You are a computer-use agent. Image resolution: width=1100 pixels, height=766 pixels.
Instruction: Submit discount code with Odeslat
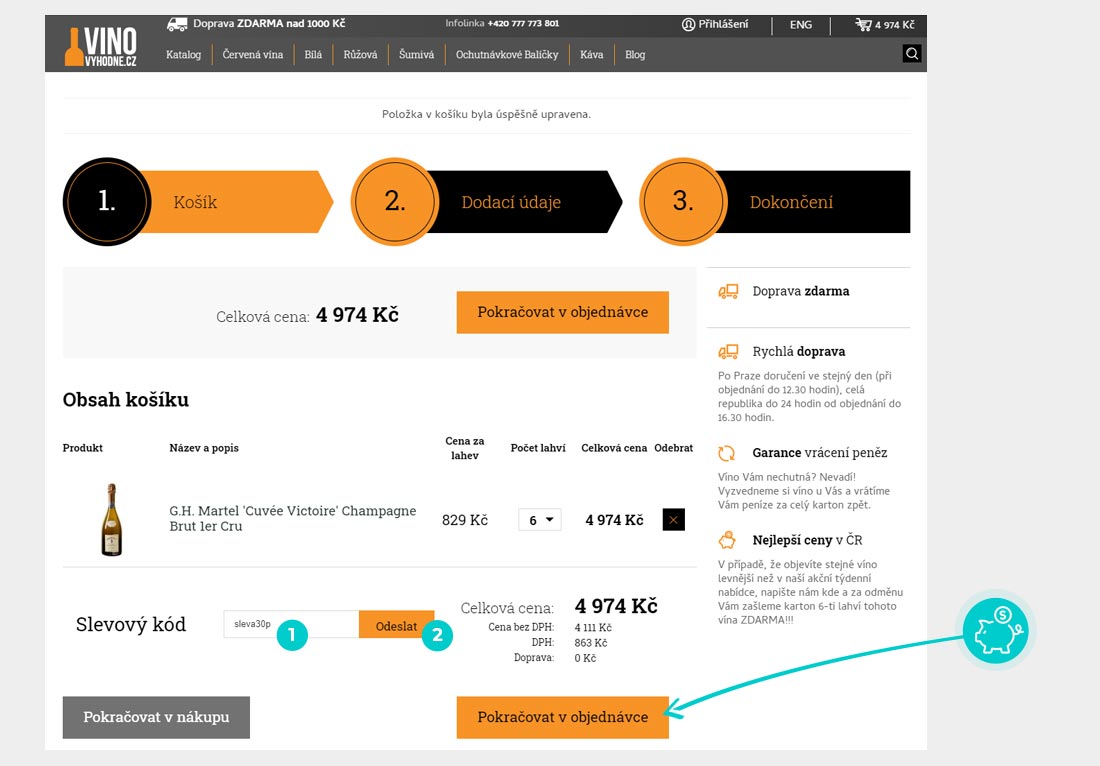[396, 626]
